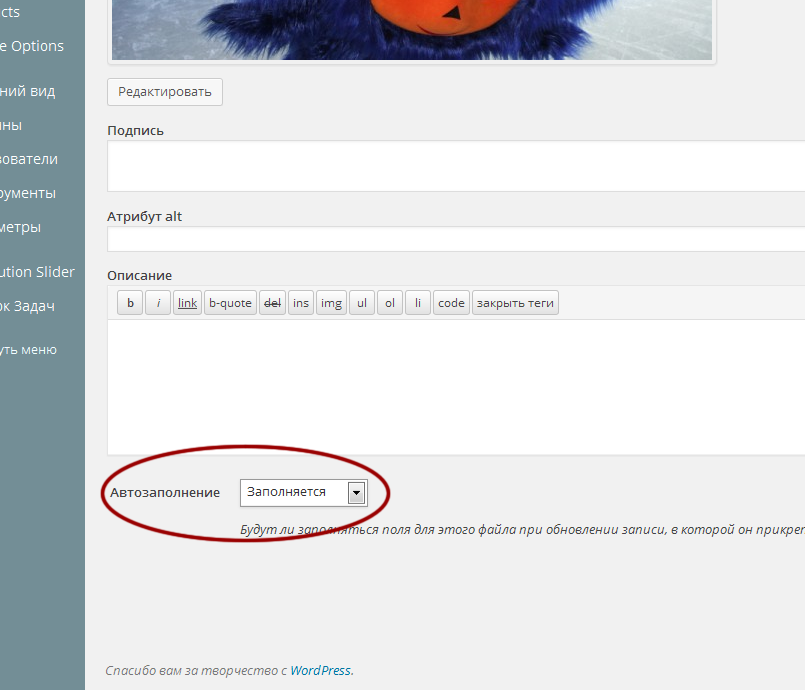Add a blockquote via b-quote button

[231, 303]
